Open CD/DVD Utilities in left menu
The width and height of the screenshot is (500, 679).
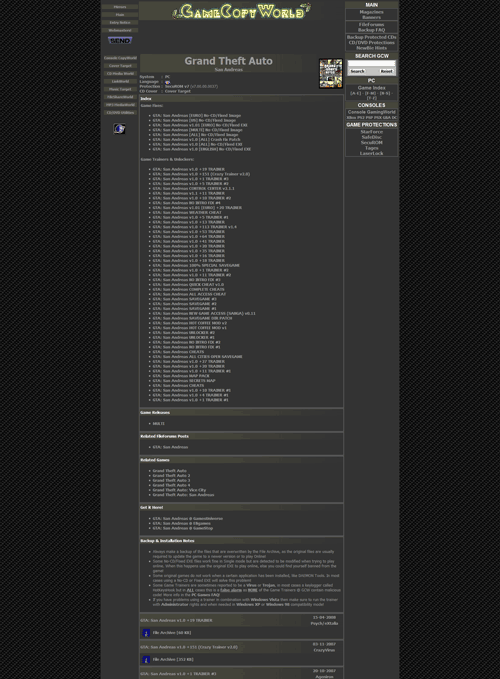tap(120, 113)
